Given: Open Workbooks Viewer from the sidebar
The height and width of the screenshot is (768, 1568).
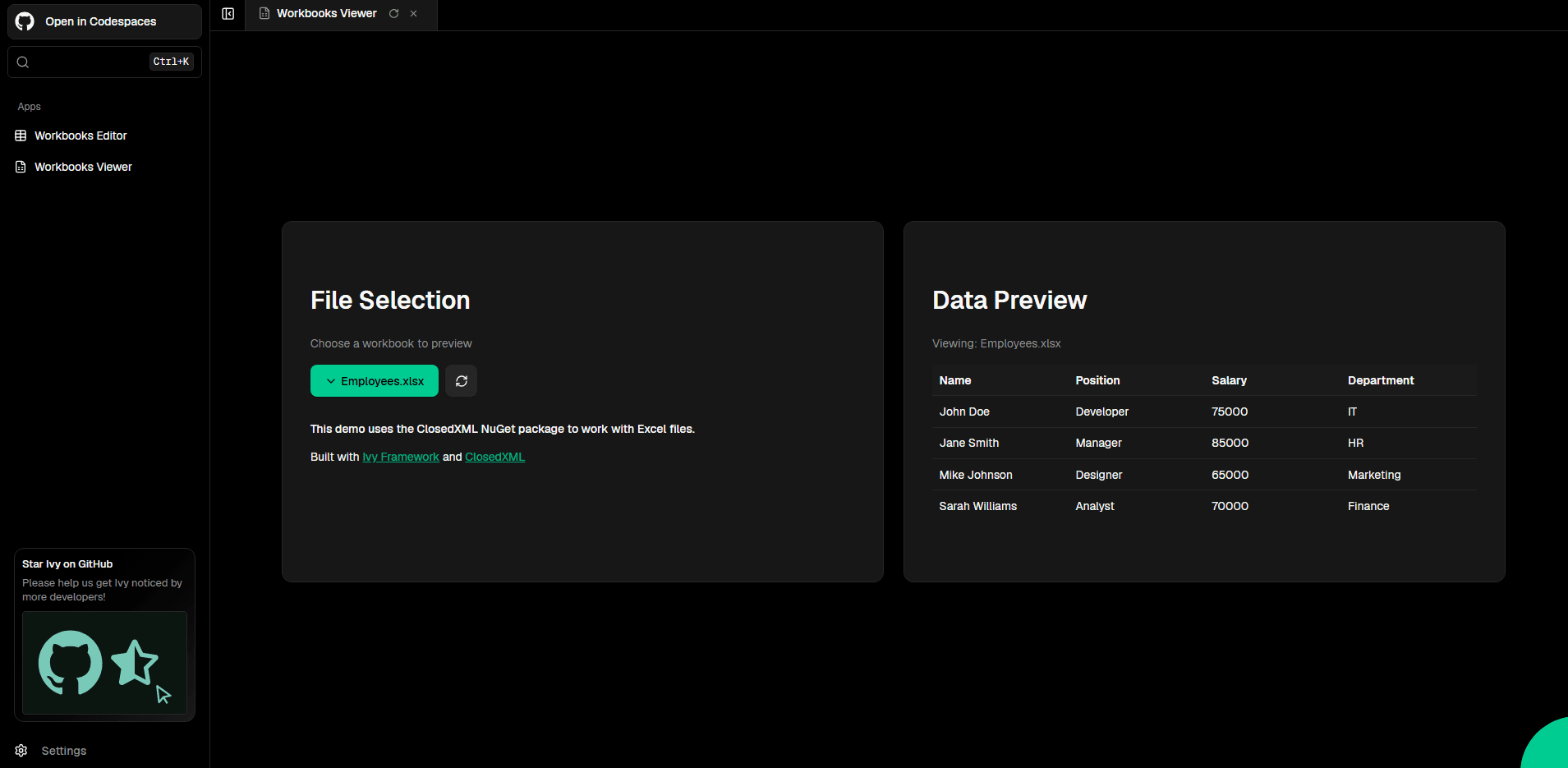Looking at the screenshot, I should [83, 167].
